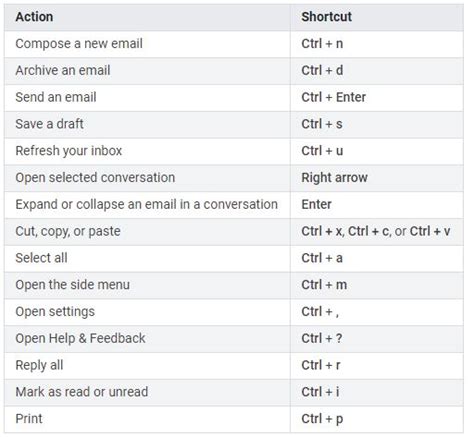Click the 'Open Help & Feedback' cell
Viewport: 474px width, 437px height.
(147, 339)
